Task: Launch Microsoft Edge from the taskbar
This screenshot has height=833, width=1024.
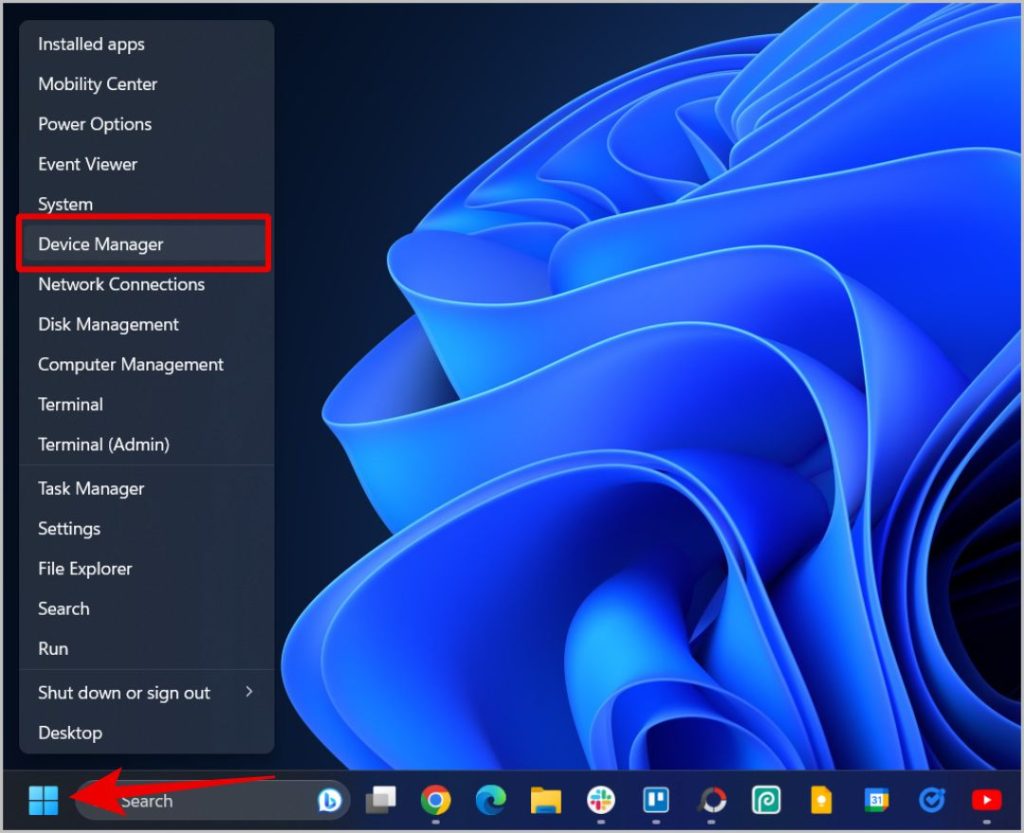Action: (490, 800)
